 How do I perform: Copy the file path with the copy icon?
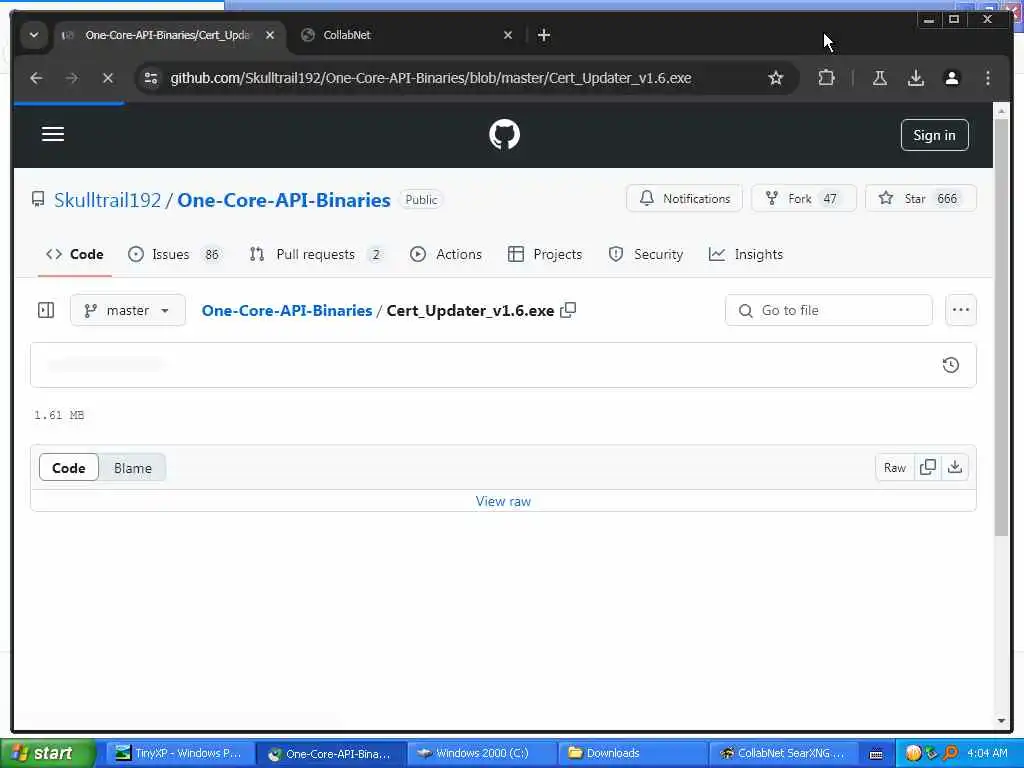(x=568, y=310)
